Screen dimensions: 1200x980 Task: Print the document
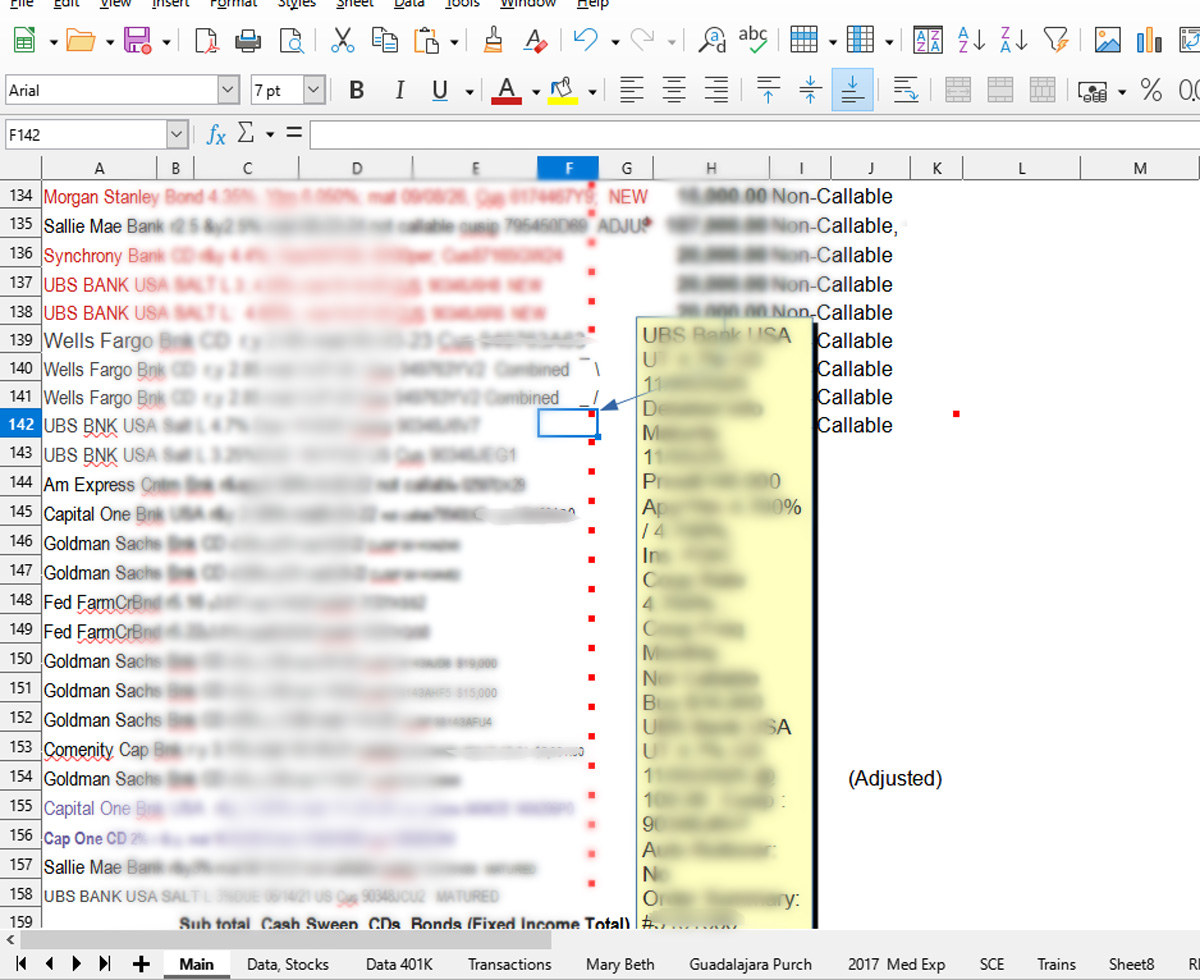click(249, 40)
